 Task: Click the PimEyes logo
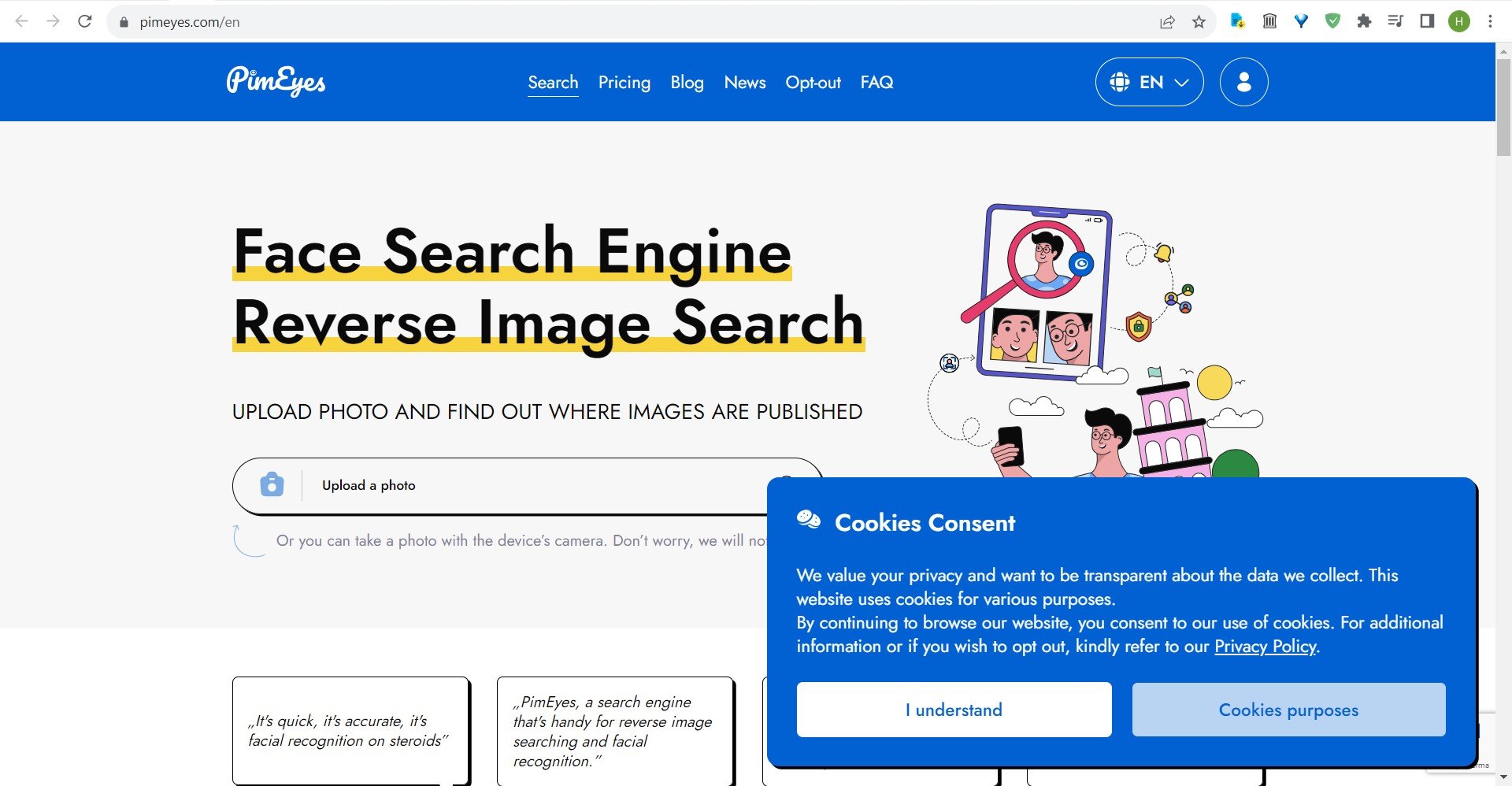(276, 81)
